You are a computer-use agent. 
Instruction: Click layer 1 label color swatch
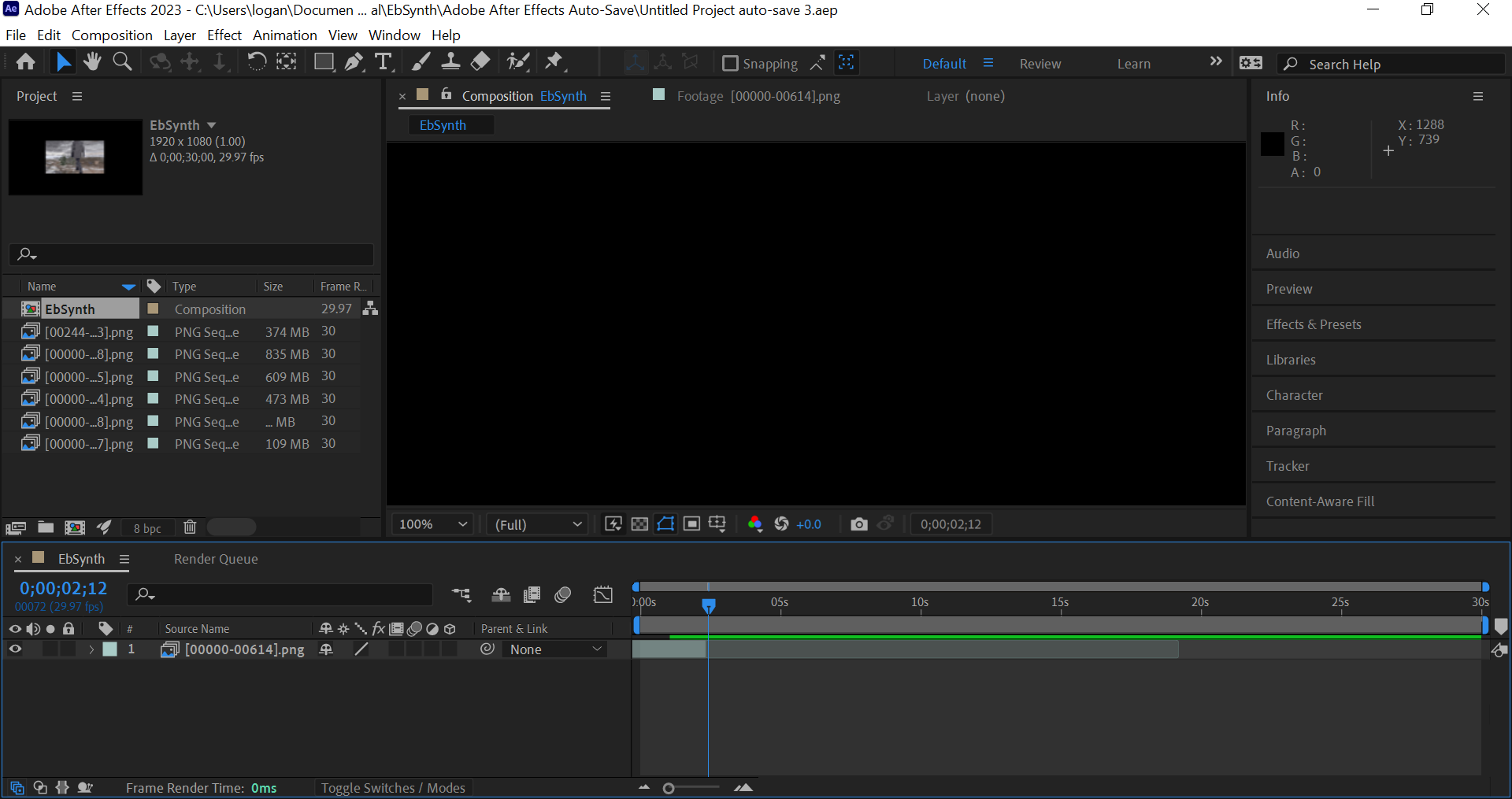110,649
